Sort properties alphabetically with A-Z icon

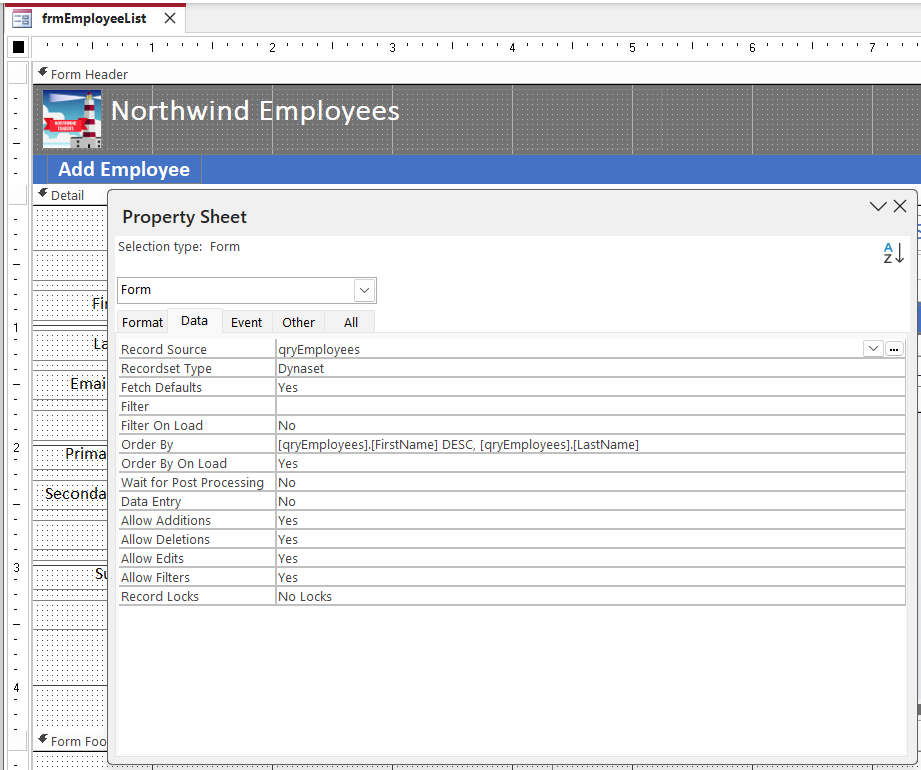(893, 253)
